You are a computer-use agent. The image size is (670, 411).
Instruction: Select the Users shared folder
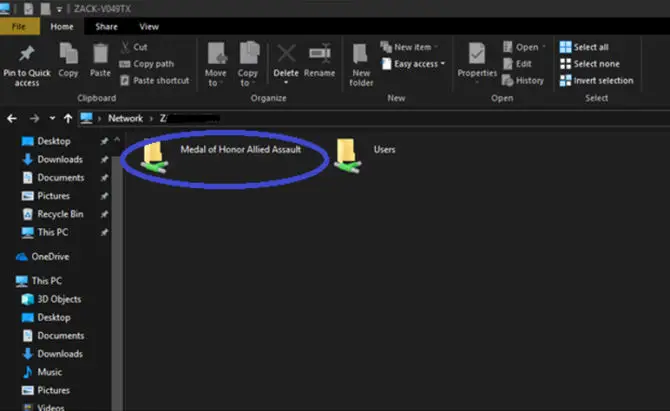(x=366, y=156)
